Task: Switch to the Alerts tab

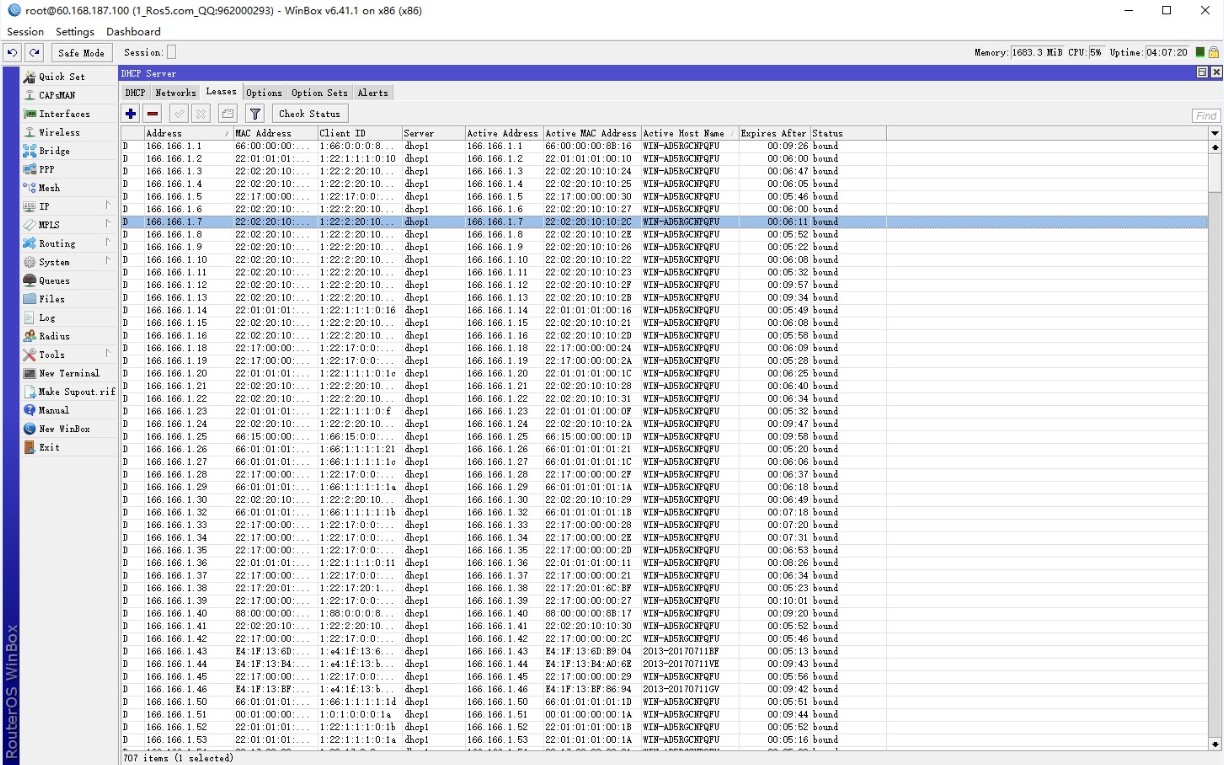Action: tap(373, 92)
